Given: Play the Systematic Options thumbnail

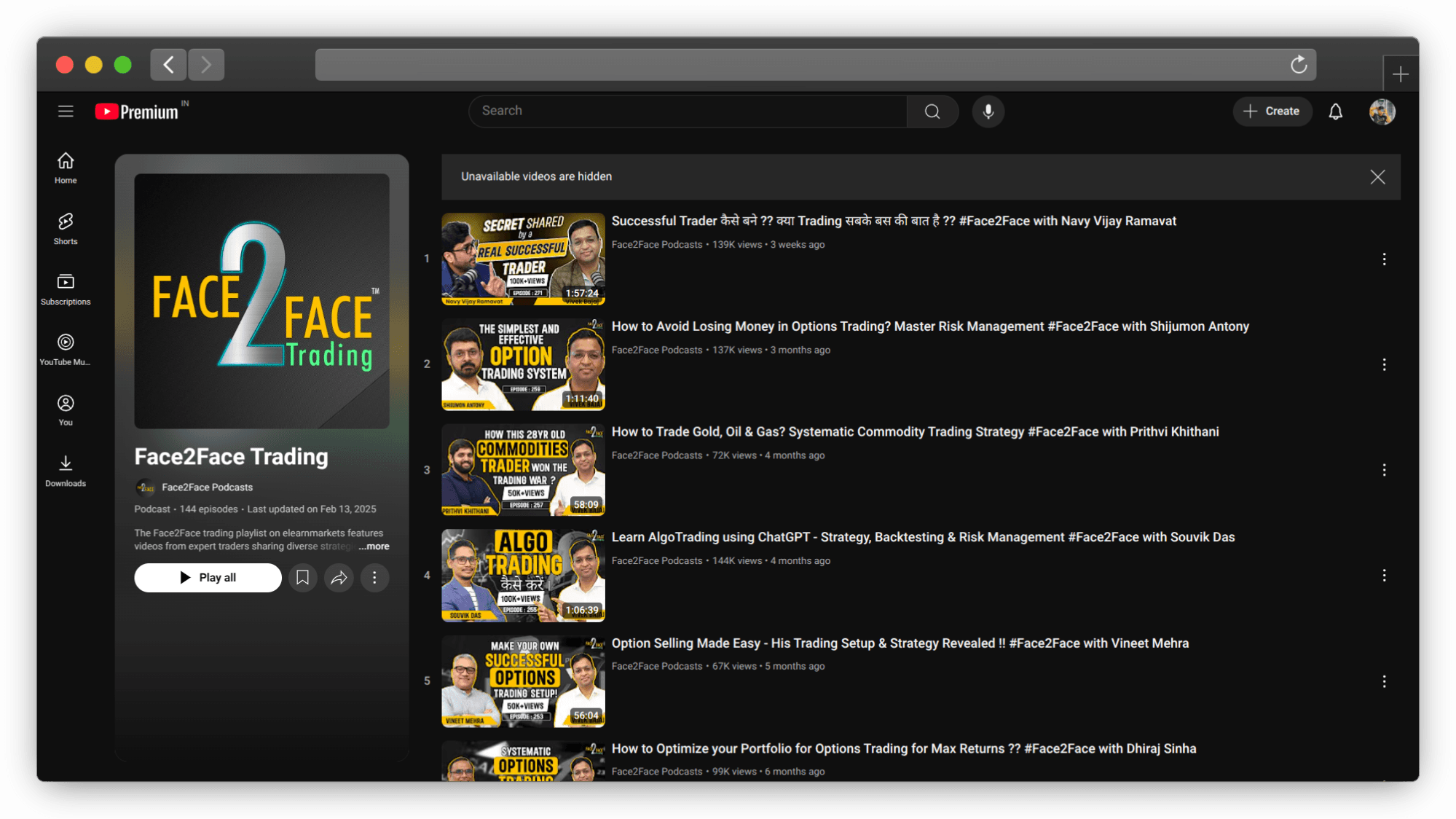Looking at the screenshot, I should tap(523, 761).
